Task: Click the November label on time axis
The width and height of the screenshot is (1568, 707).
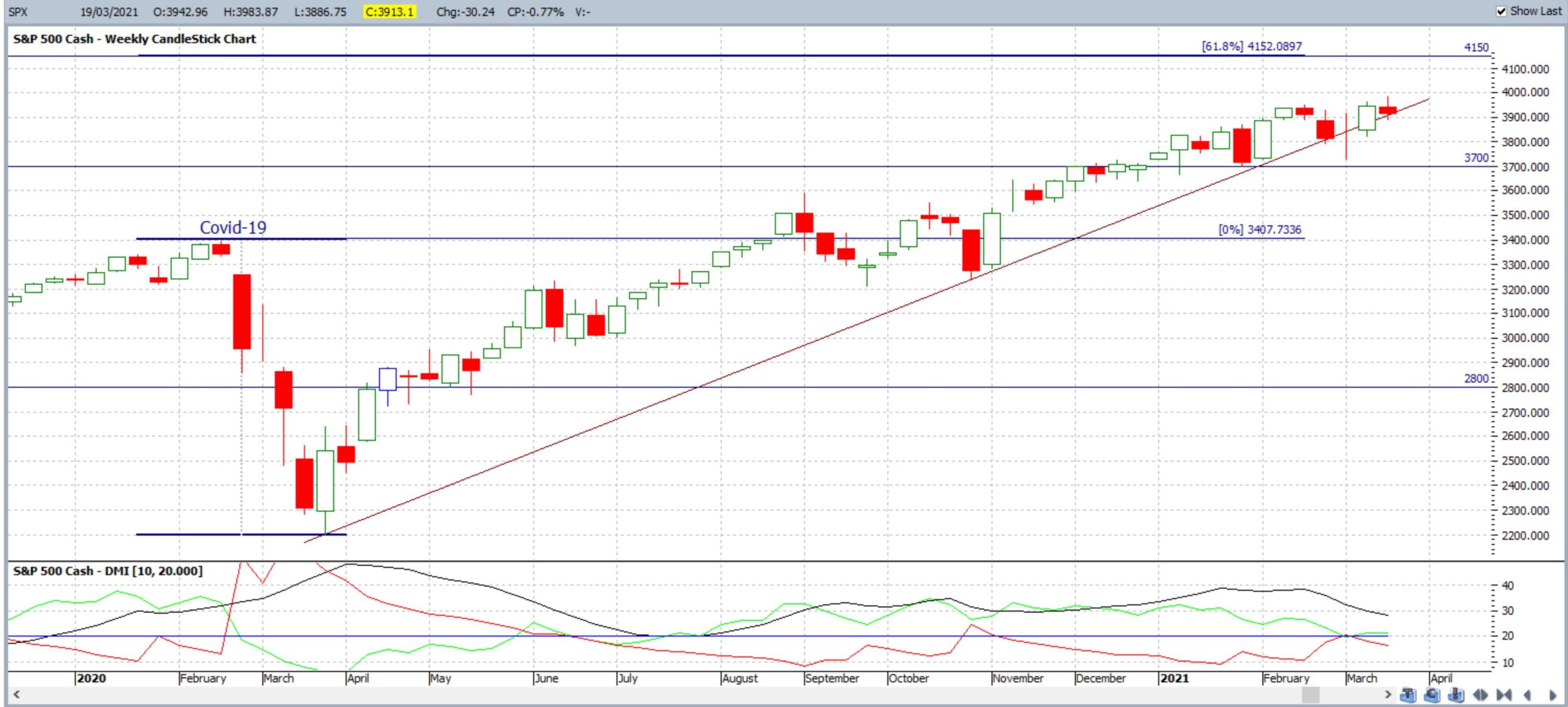Action: click(1018, 678)
